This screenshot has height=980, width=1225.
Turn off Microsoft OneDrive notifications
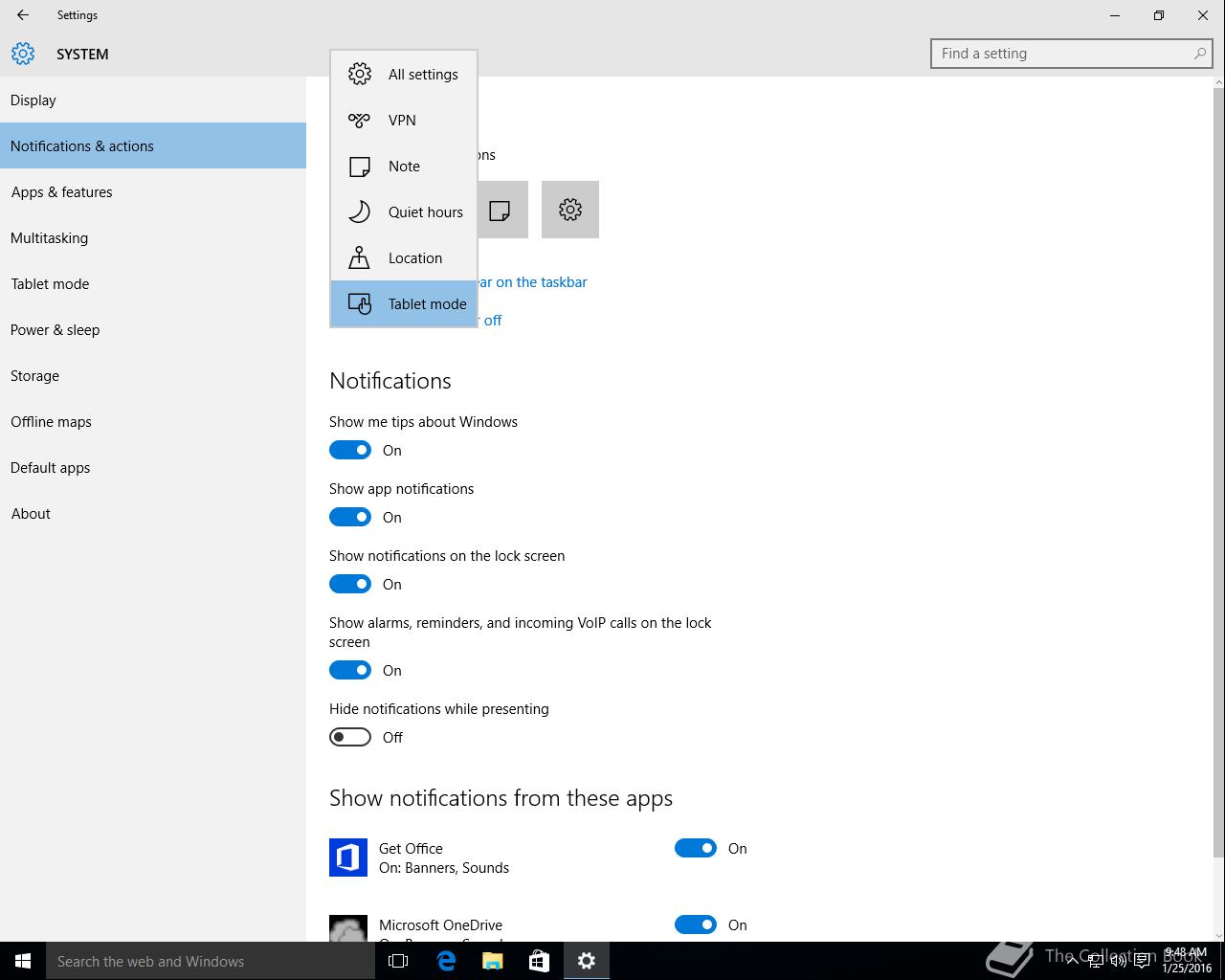click(x=696, y=924)
